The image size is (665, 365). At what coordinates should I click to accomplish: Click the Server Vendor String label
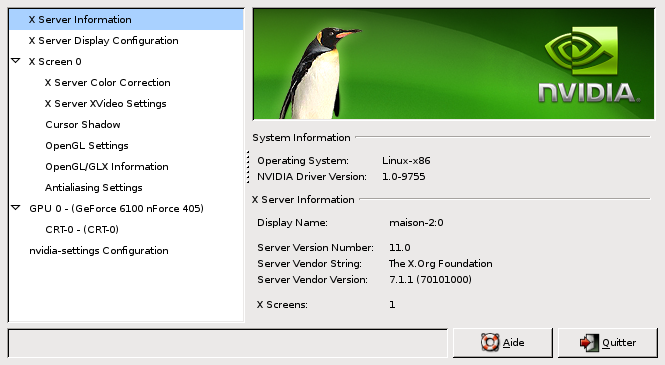pyautogui.click(x=309, y=264)
